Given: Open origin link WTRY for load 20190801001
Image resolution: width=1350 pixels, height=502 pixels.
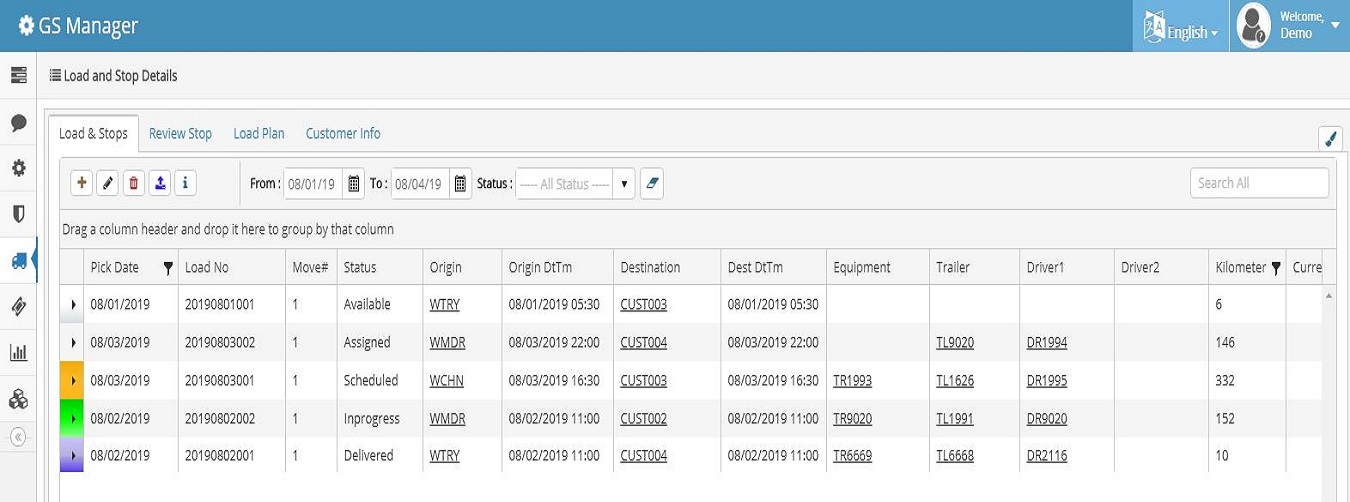Looking at the screenshot, I should tap(445, 304).
